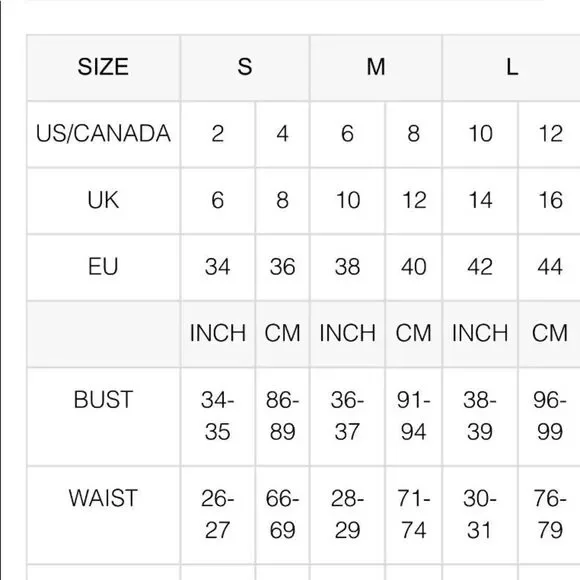Click US/CANADA size 8 cell

point(414,134)
